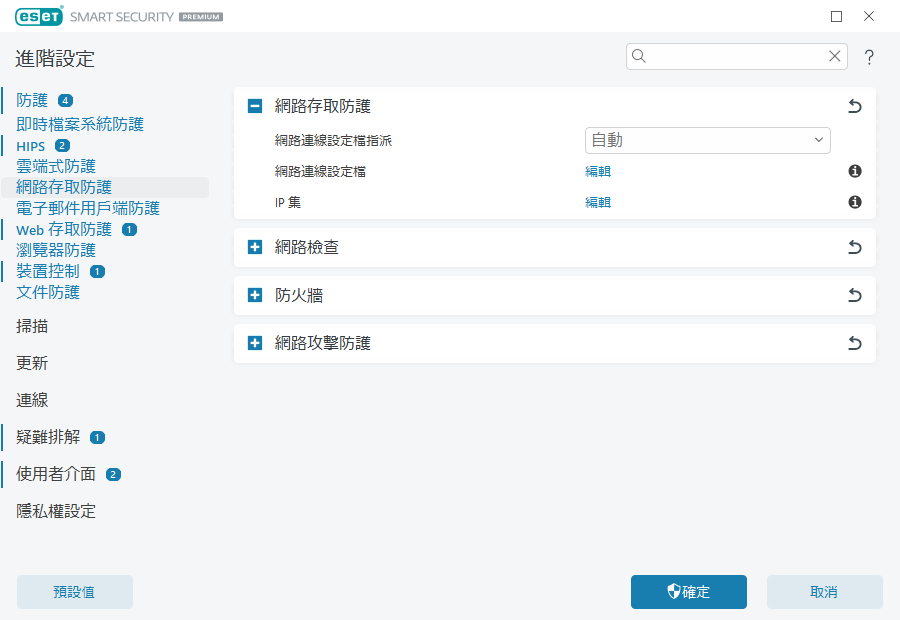Clear the search box with the X icon
Viewport: 900px width, 620px height.
835,56
